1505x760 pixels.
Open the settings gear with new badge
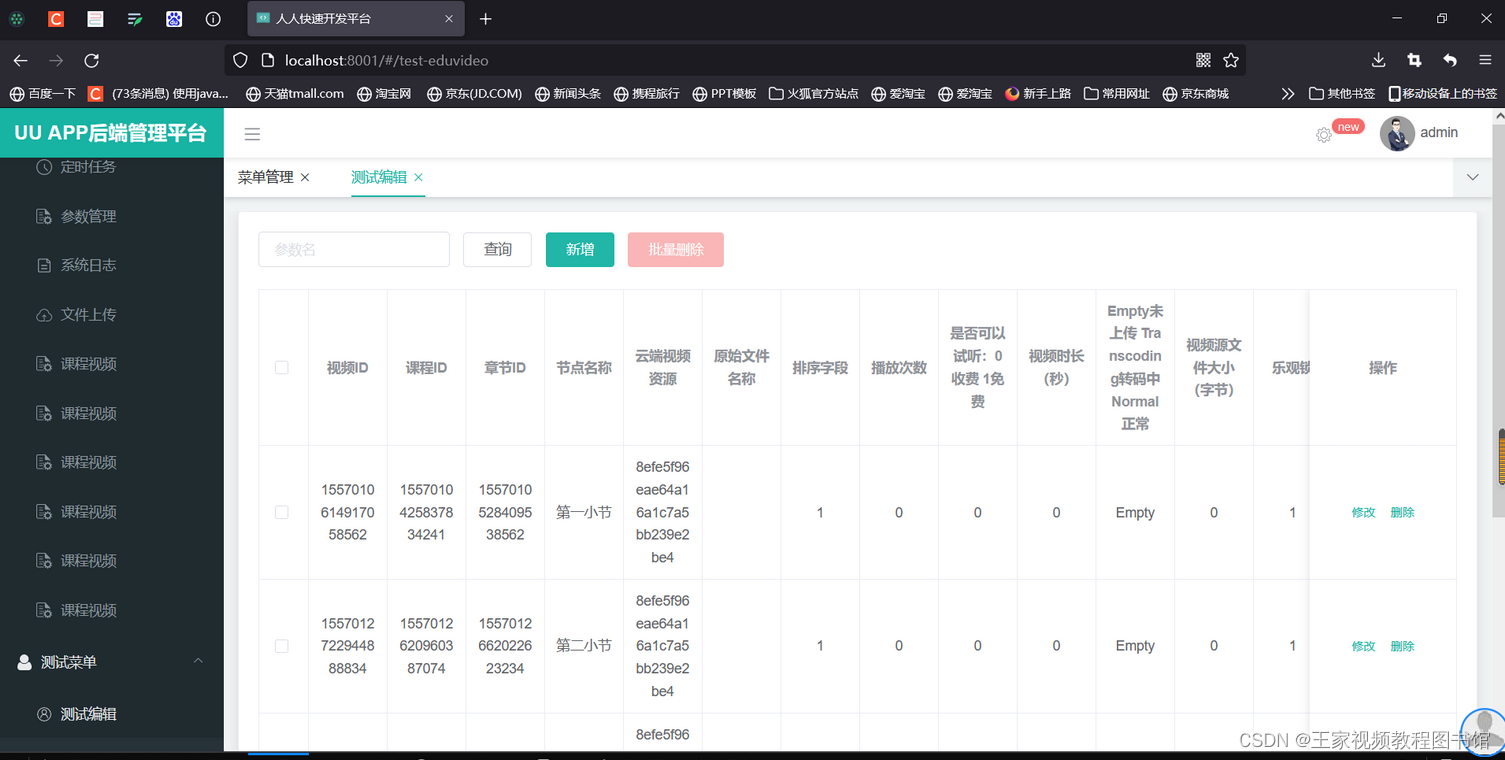(1323, 135)
